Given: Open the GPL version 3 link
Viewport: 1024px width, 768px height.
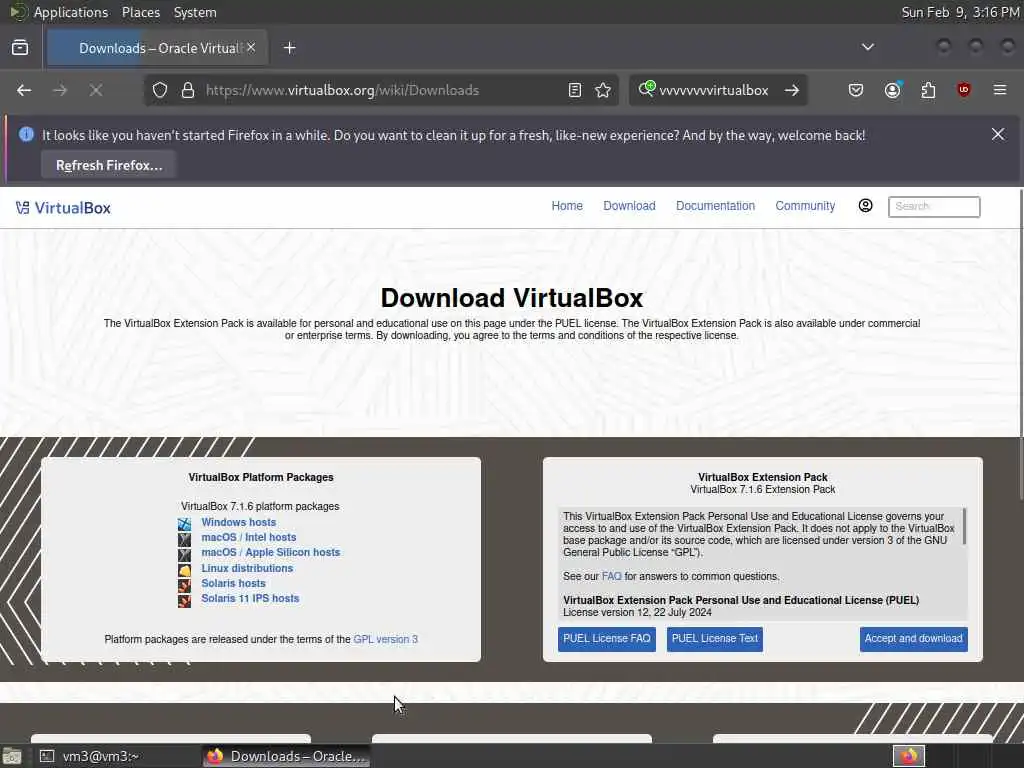Looking at the screenshot, I should click(385, 639).
